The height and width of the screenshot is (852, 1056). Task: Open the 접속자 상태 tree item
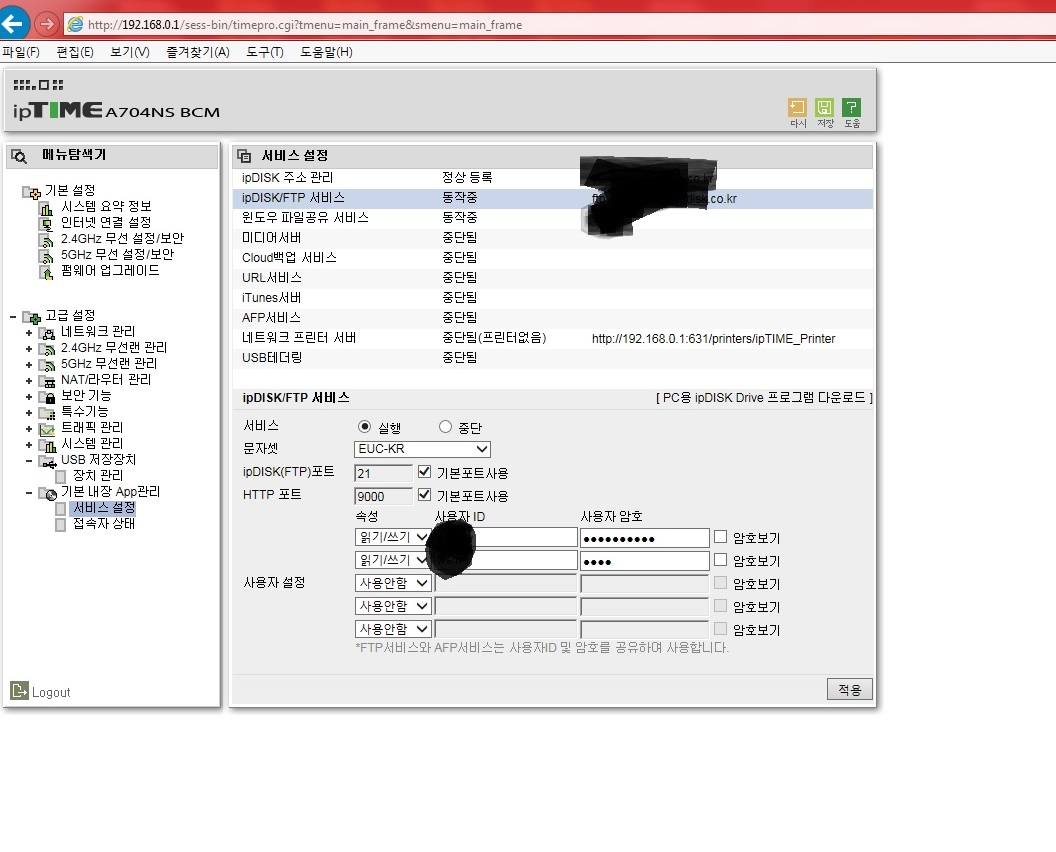click(x=104, y=523)
